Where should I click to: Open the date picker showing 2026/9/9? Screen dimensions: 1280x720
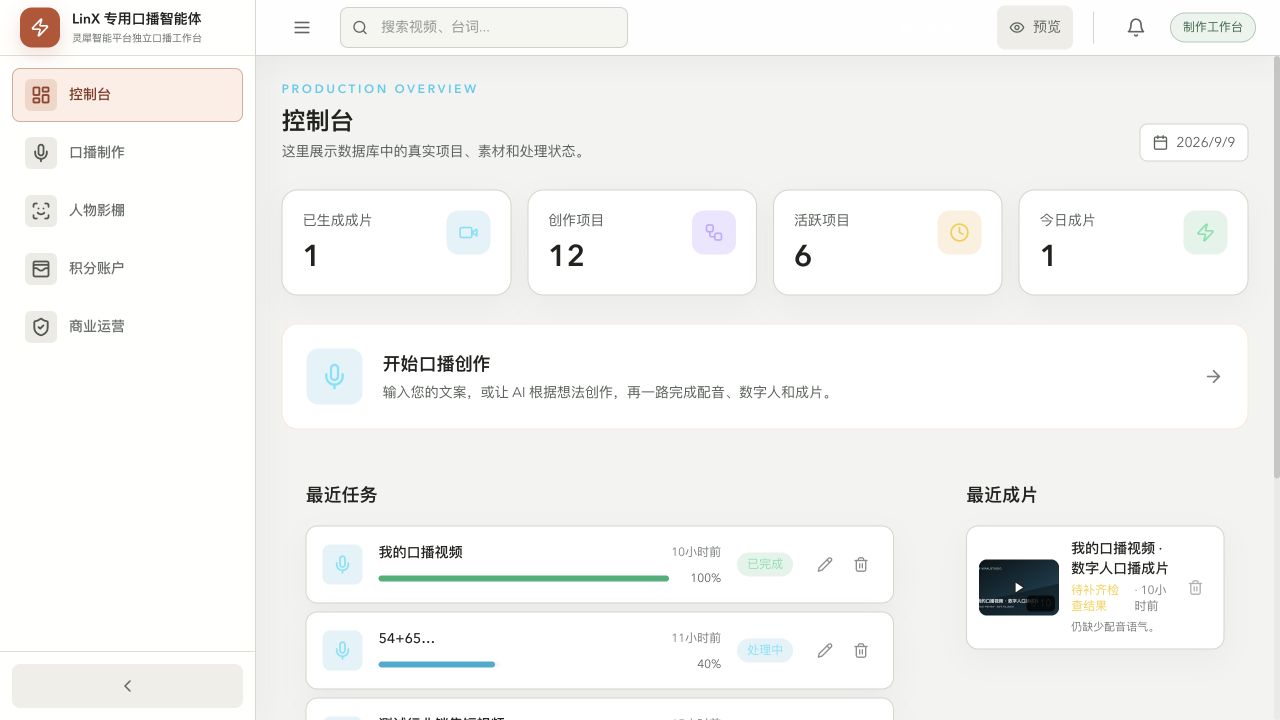tap(1194, 142)
